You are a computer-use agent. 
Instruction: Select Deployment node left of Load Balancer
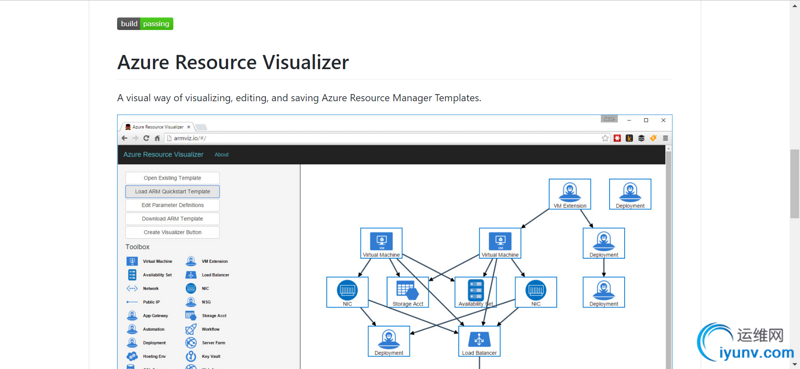[x=389, y=341]
